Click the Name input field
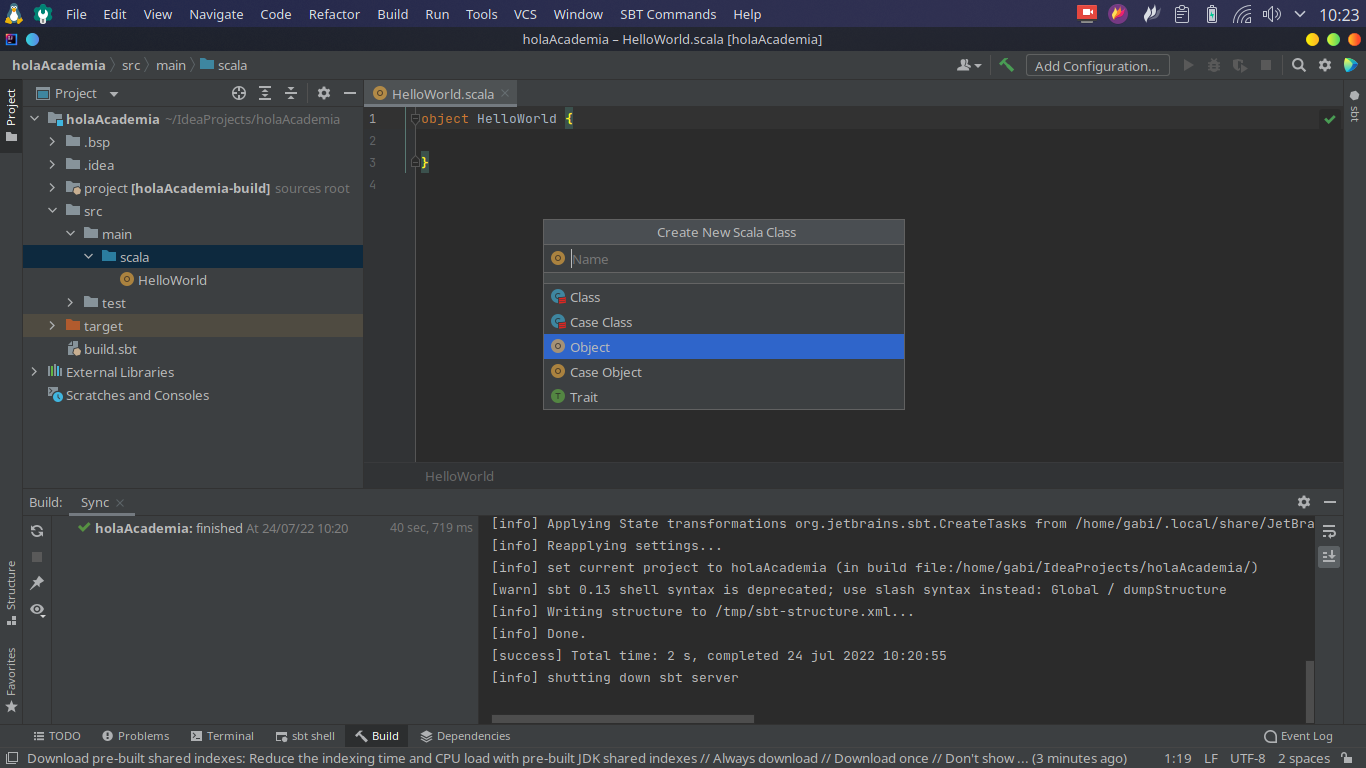The image size is (1366, 768). [724, 259]
